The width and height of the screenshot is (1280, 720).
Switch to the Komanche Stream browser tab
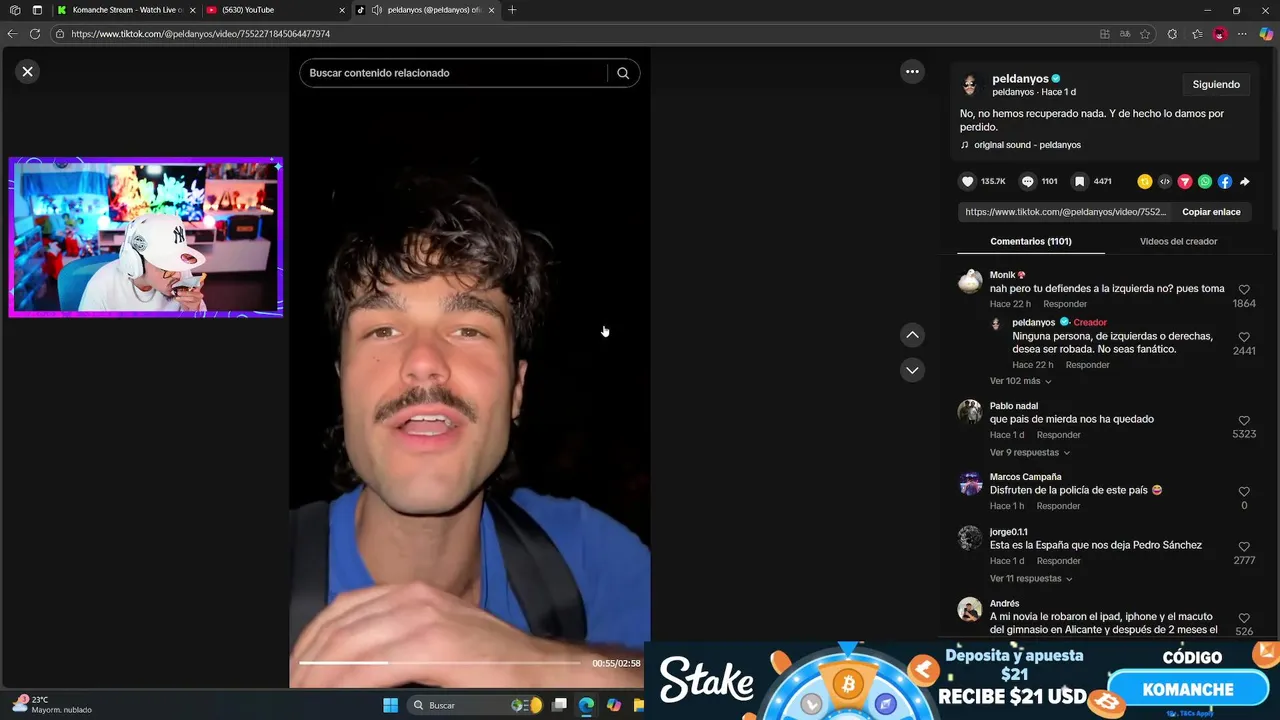click(126, 10)
